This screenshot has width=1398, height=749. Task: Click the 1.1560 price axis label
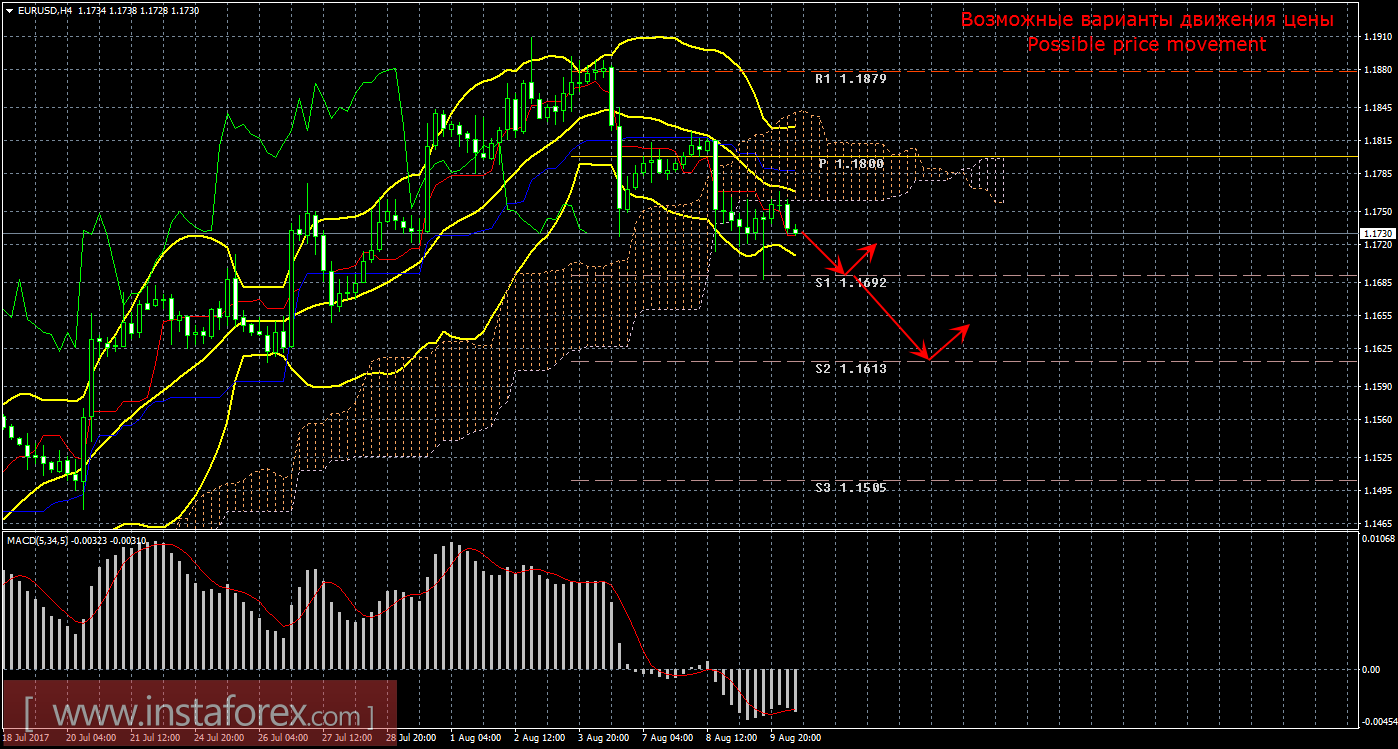coord(1378,420)
